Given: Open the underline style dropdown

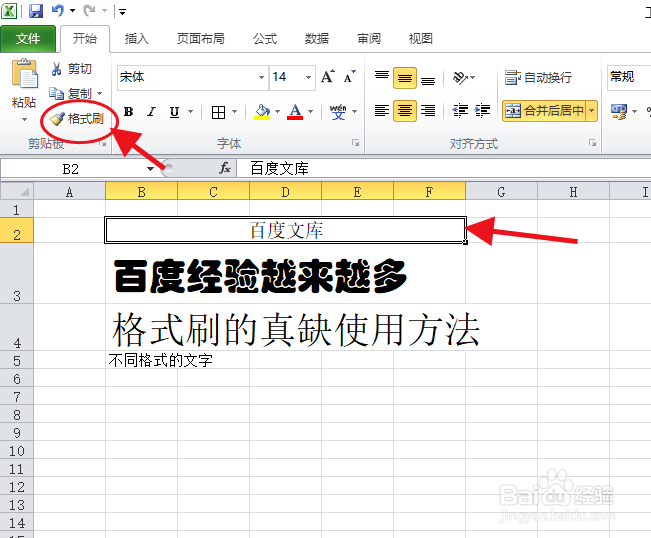Looking at the screenshot, I should click(x=191, y=111).
